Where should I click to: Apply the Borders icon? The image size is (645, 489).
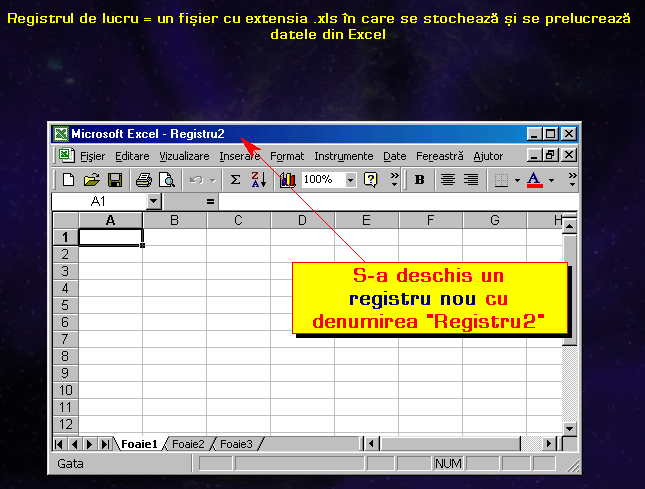pyautogui.click(x=501, y=180)
